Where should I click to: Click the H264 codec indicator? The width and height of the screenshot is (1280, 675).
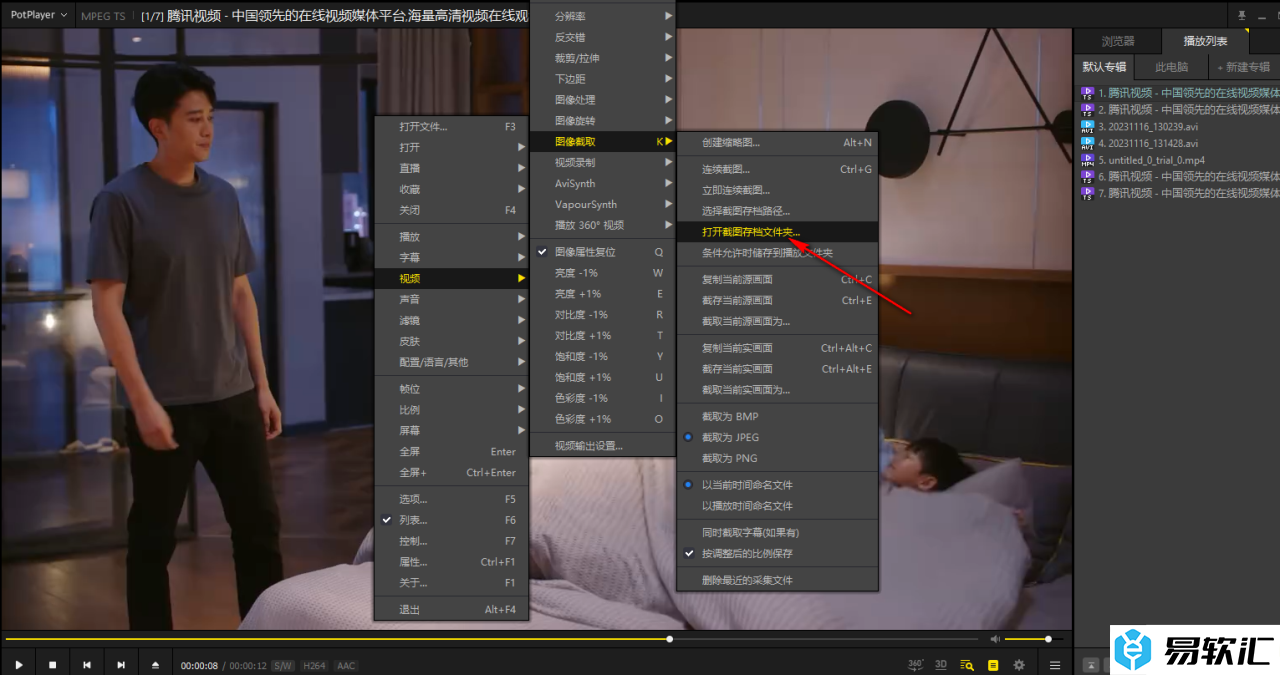(x=314, y=666)
